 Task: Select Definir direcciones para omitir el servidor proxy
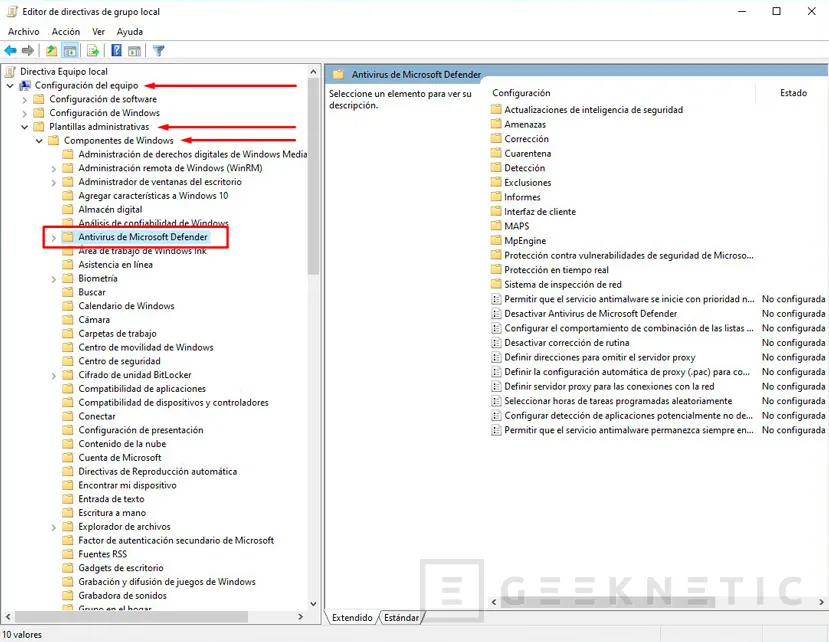pos(600,357)
